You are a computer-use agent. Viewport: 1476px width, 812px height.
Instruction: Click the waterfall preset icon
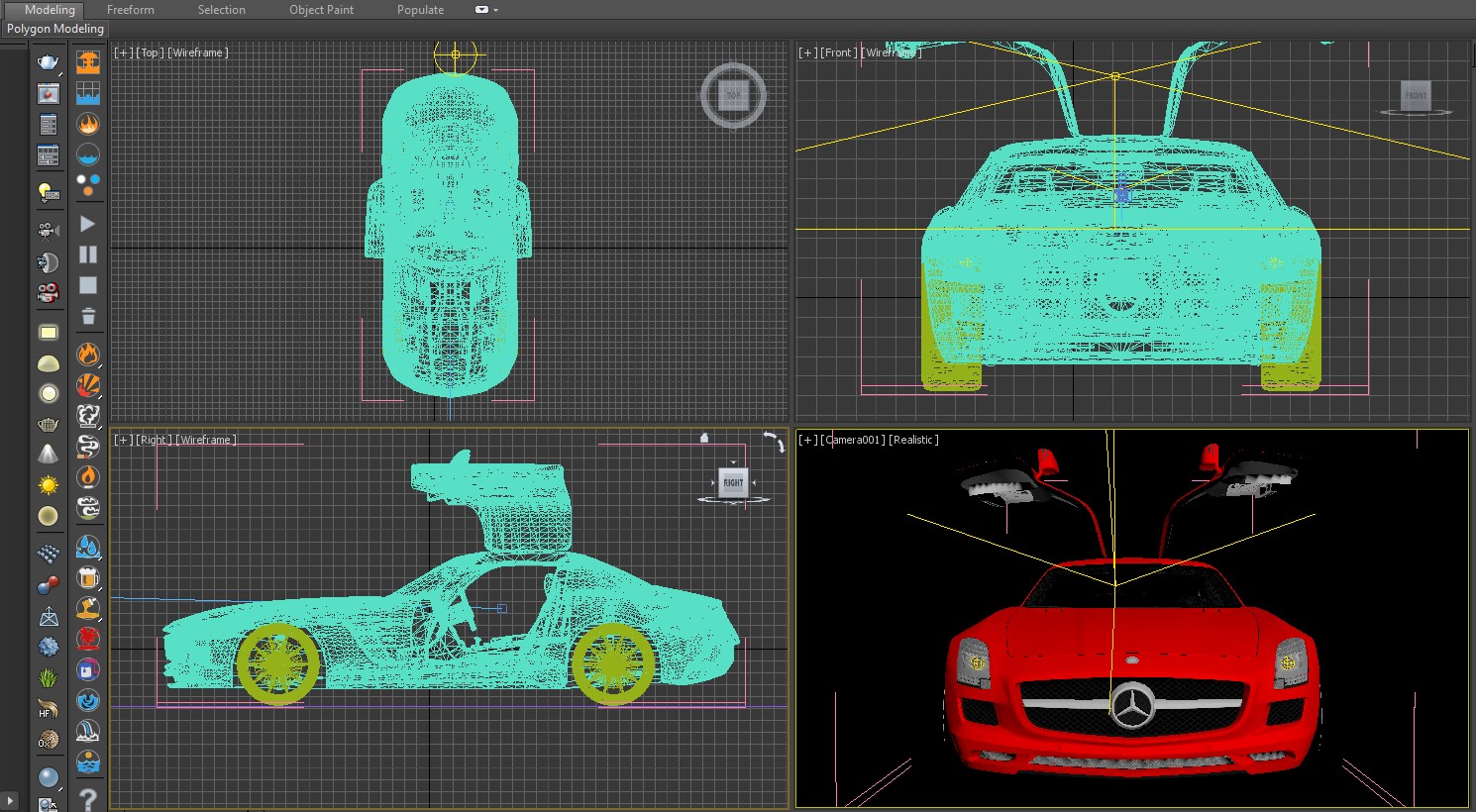88,731
